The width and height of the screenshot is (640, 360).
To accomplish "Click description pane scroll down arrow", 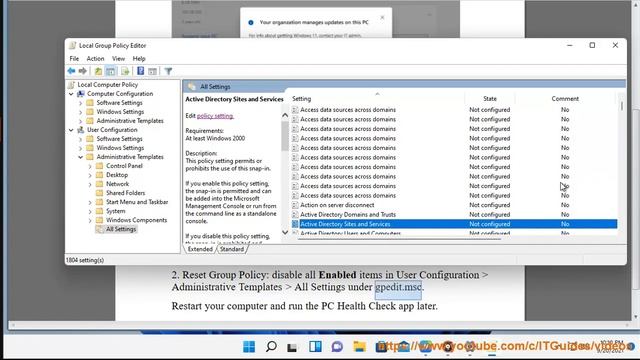I will tap(285, 232).
